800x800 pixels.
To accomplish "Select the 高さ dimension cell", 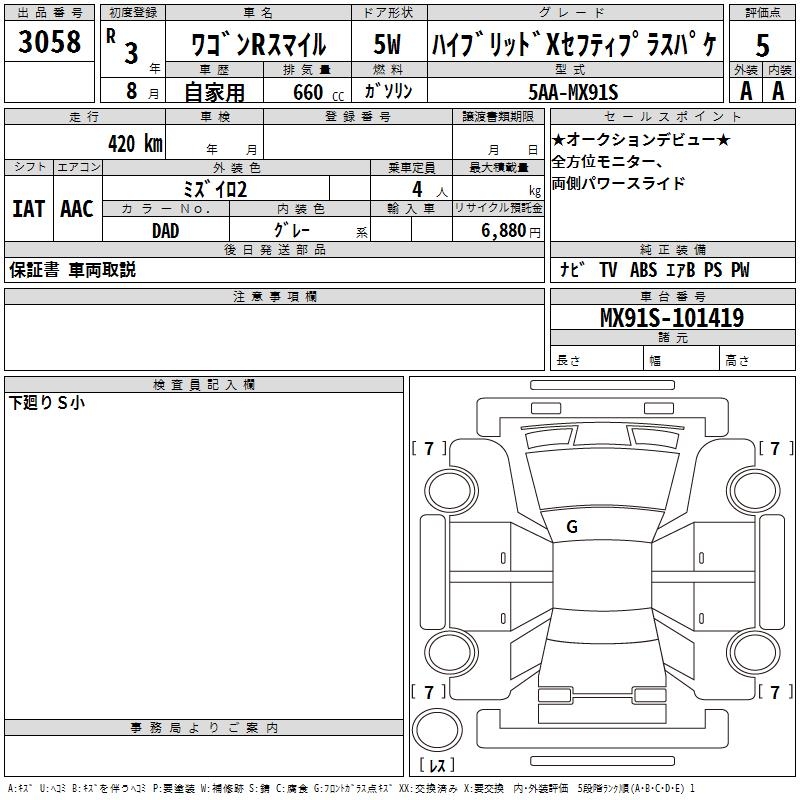I will (x=757, y=360).
